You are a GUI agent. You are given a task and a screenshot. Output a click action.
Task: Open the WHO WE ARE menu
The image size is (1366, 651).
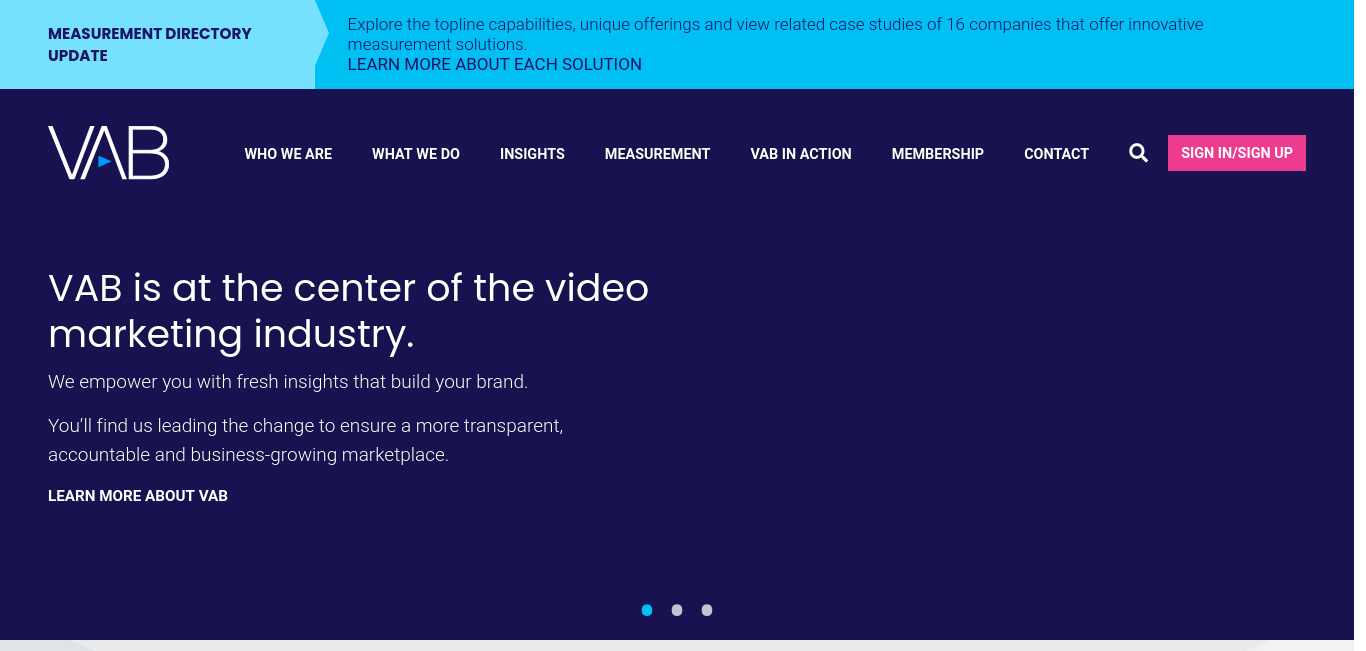click(x=288, y=154)
